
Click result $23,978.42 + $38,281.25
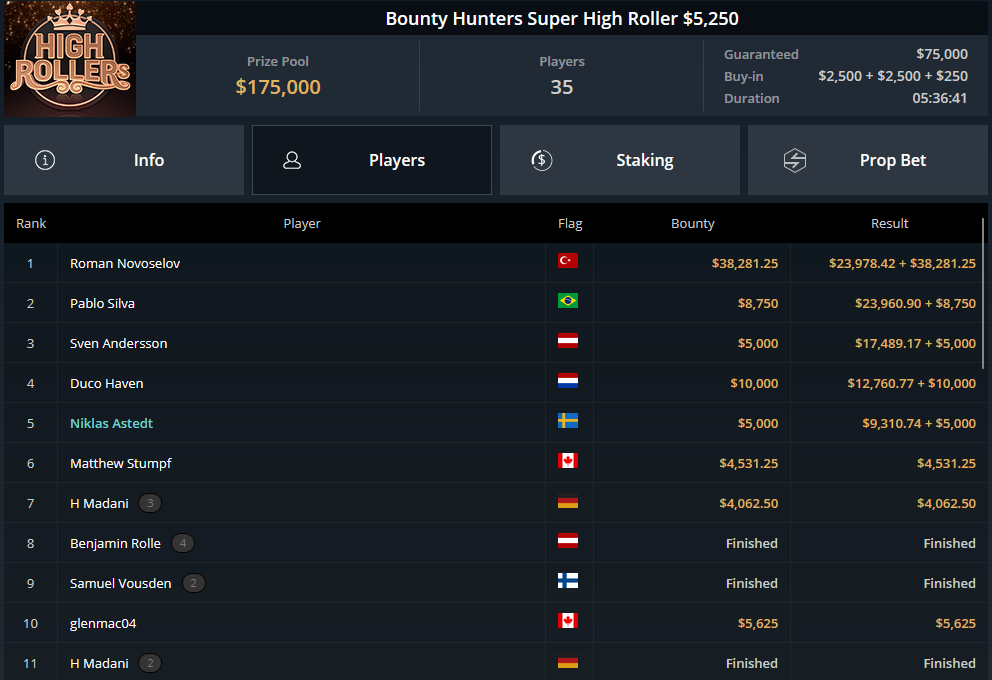coord(902,263)
